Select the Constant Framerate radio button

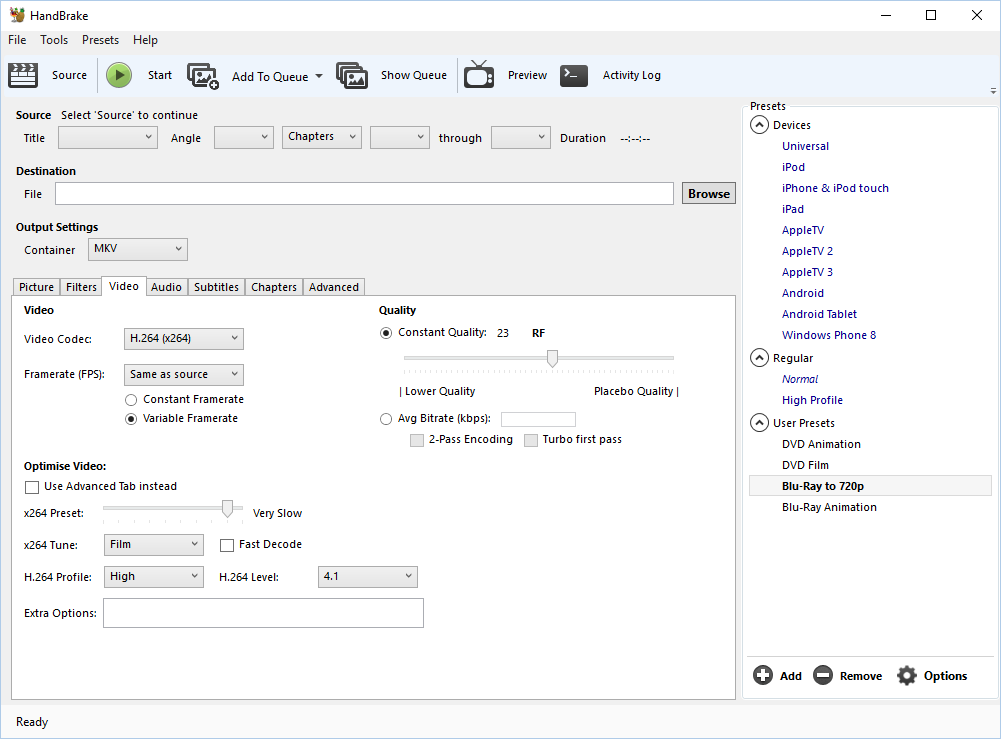131,399
